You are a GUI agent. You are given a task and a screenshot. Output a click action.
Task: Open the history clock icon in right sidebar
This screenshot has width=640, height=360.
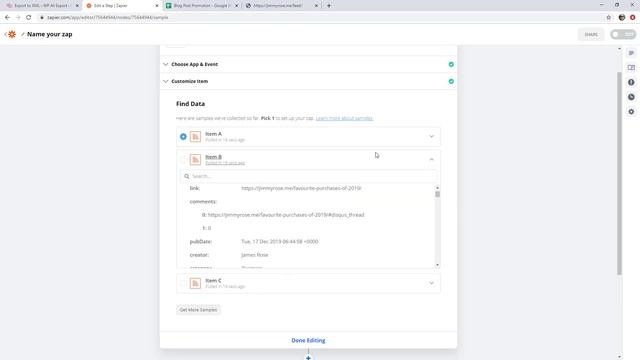click(x=631, y=97)
